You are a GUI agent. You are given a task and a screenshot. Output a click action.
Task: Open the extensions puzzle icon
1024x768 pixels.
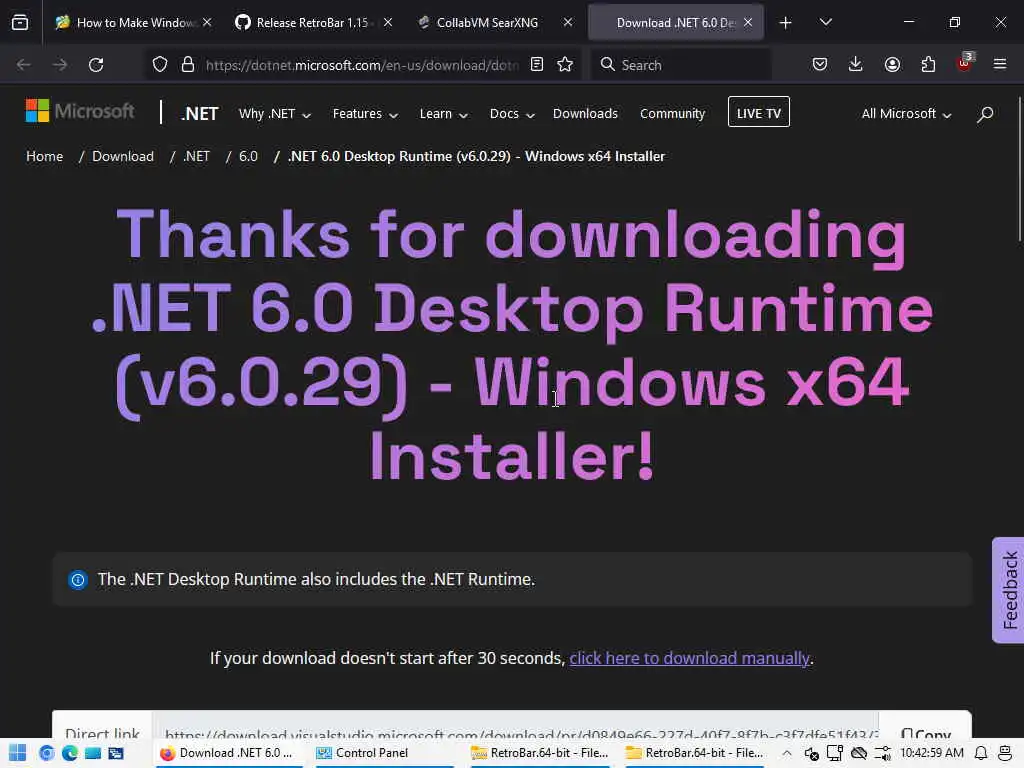click(x=928, y=65)
